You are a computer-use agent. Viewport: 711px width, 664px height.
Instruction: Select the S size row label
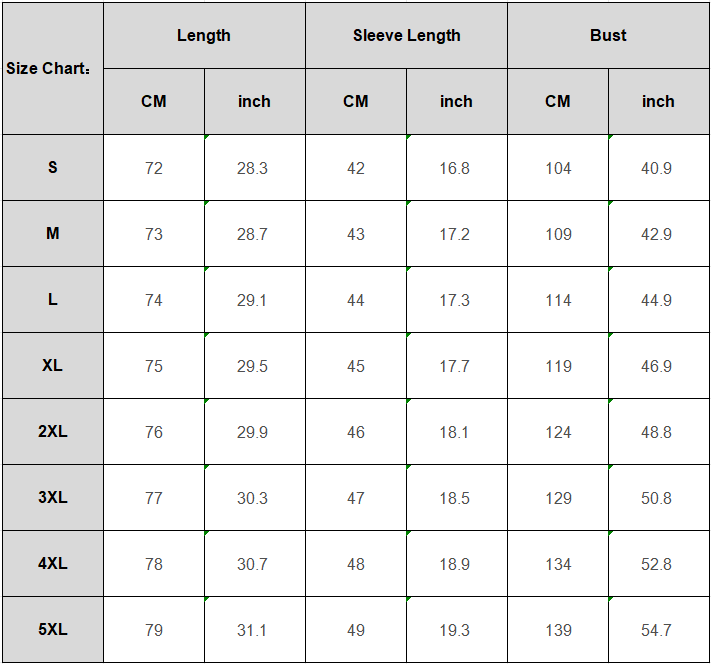click(52, 168)
